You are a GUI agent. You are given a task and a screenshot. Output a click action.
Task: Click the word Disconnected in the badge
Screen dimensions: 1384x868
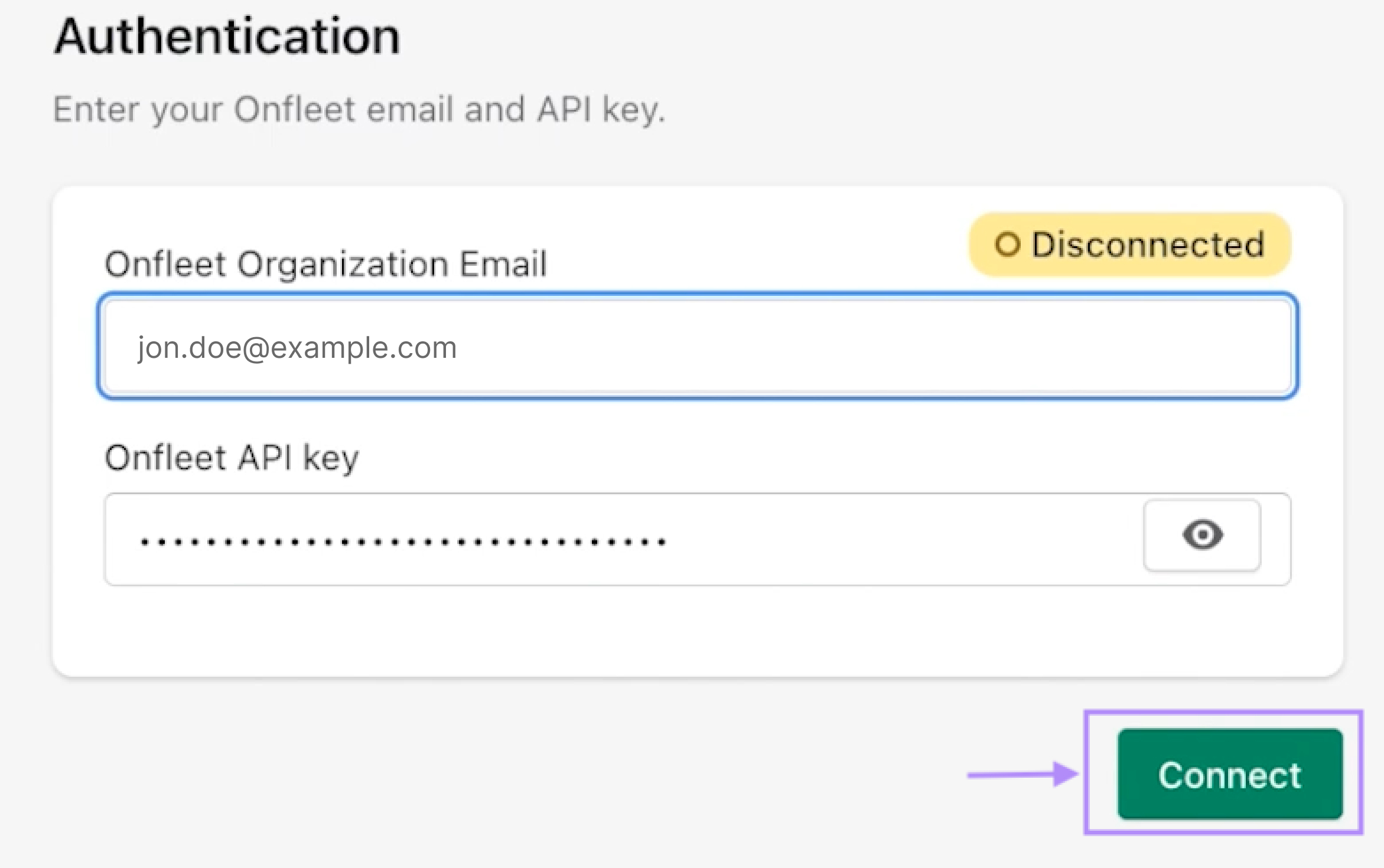[x=1147, y=244]
